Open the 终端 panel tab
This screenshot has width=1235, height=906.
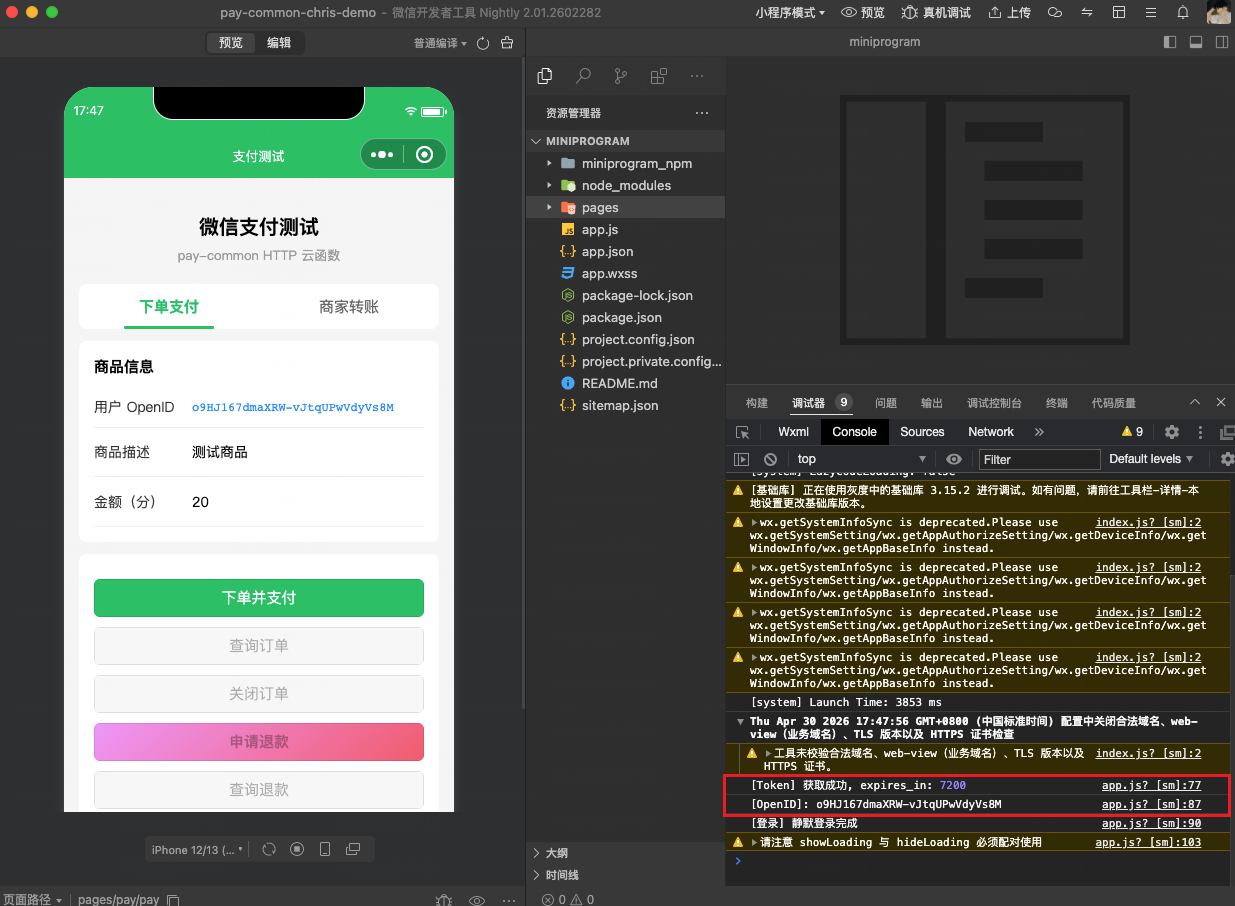(1057, 403)
